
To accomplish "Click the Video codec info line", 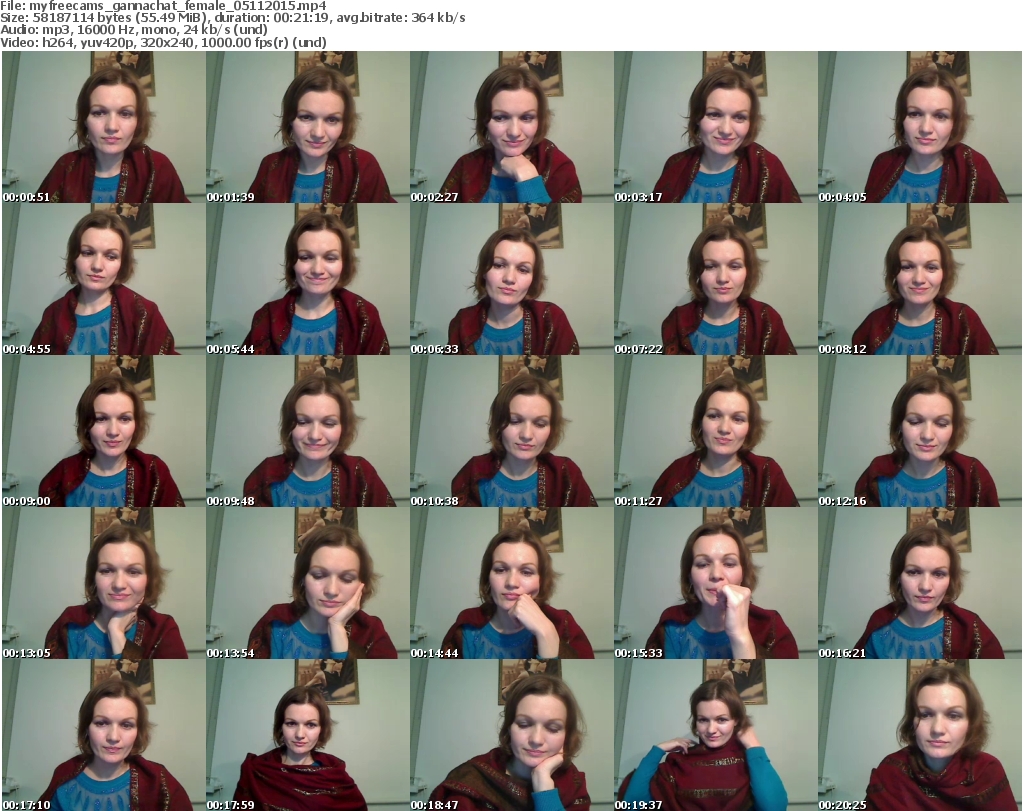I will coord(164,42).
